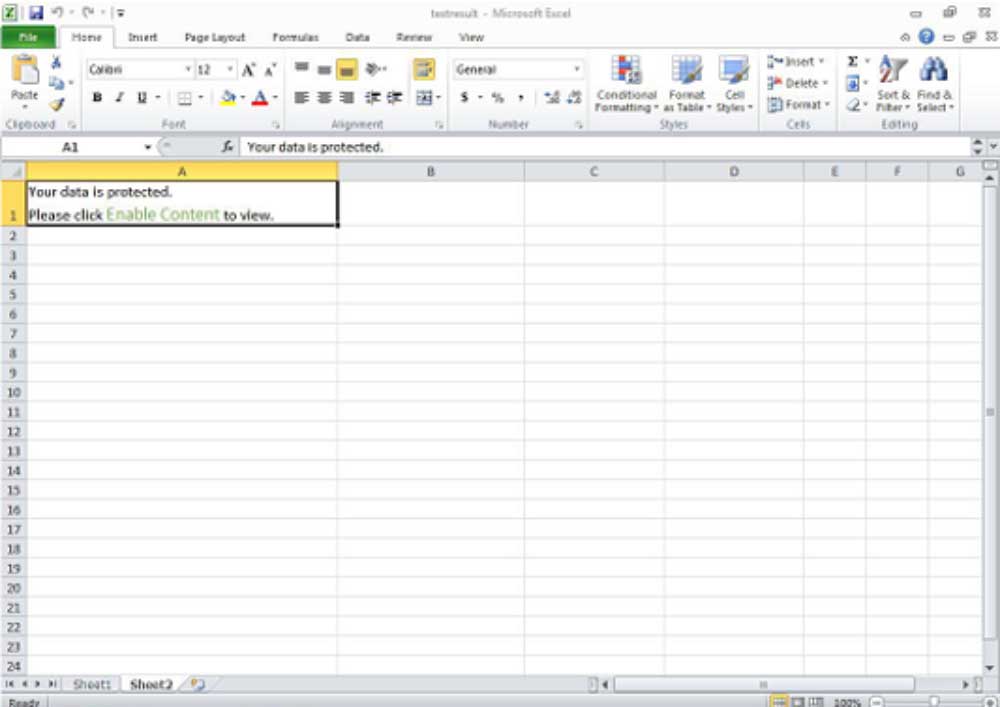Open Cell Styles gallery
This screenshot has width=1000, height=707.
[734, 84]
